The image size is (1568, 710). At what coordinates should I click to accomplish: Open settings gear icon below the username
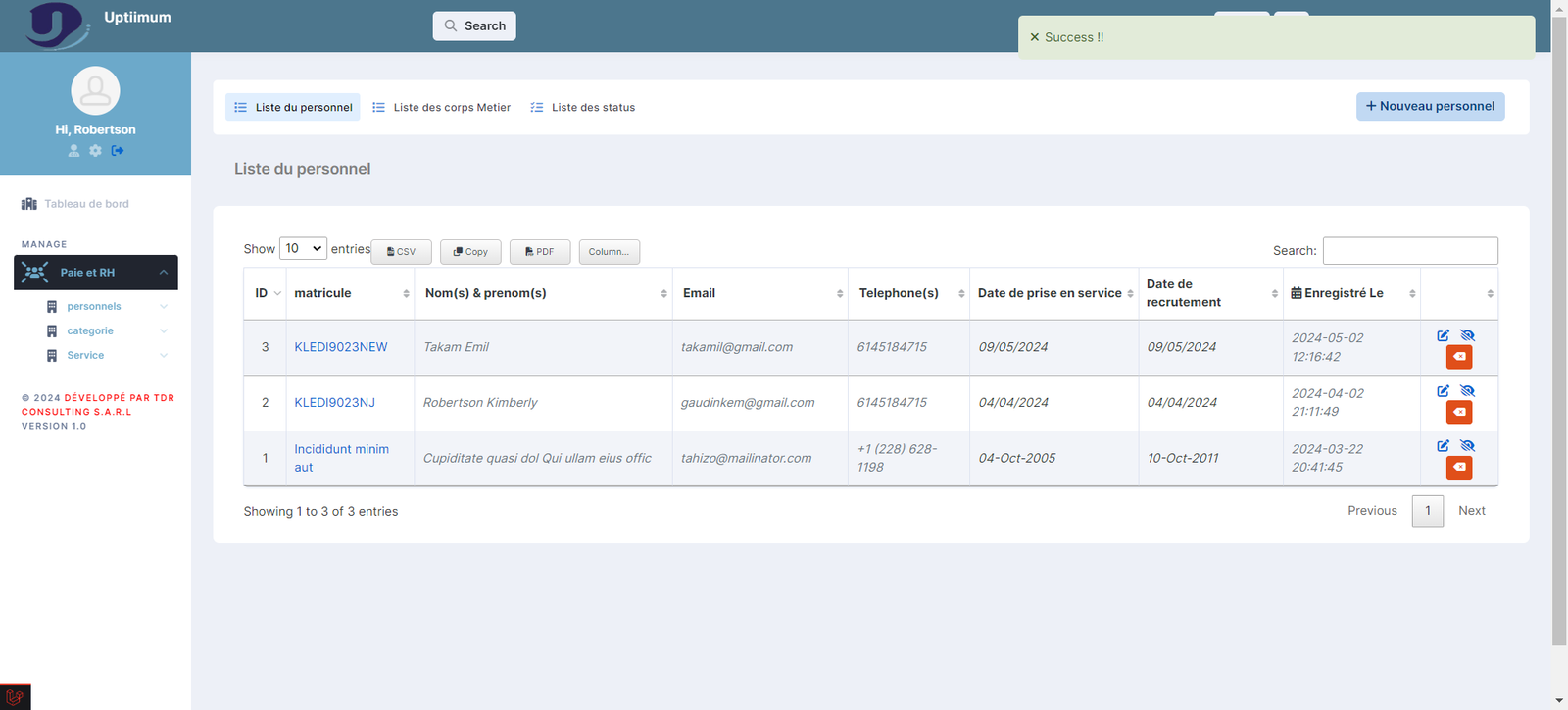(95, 151)
